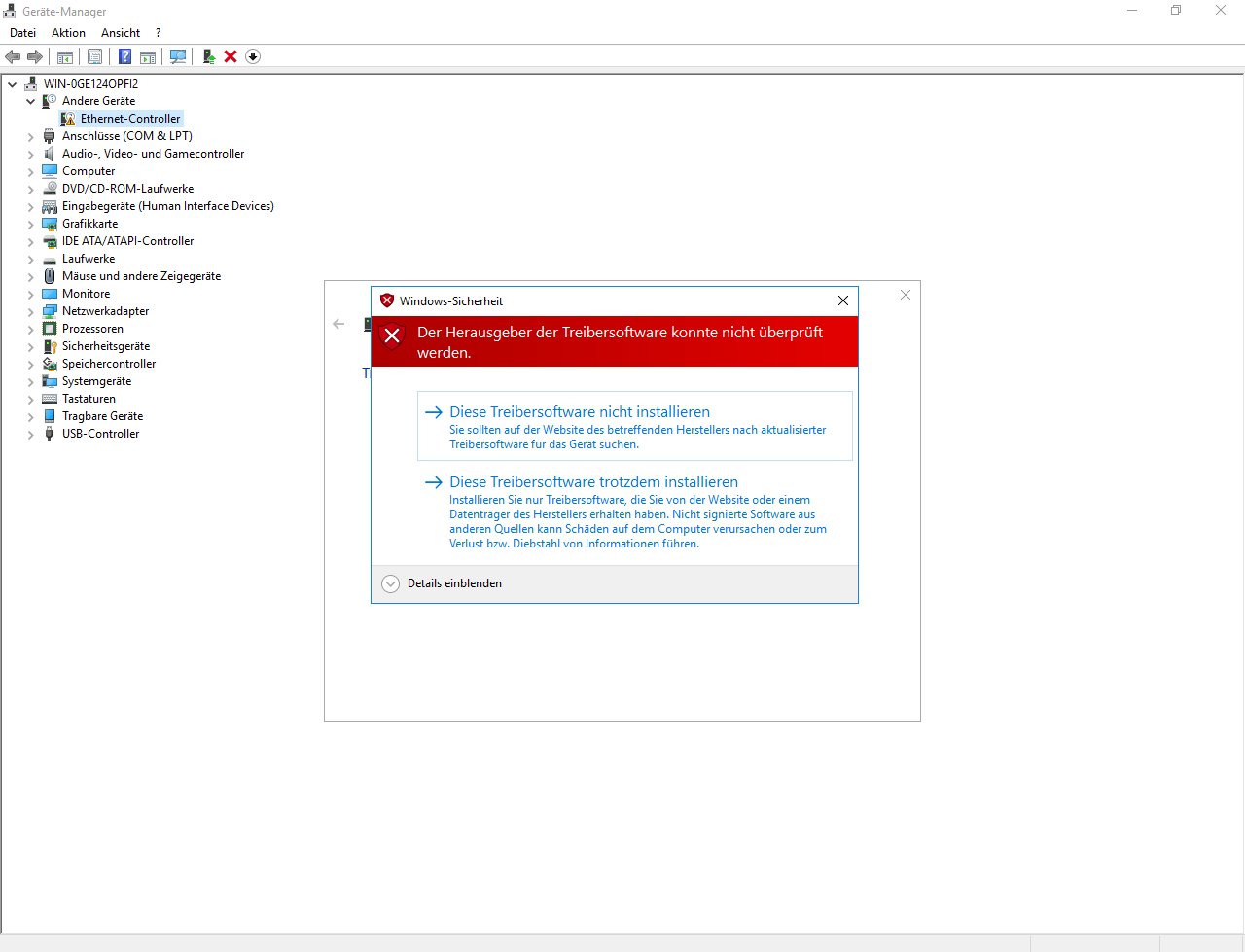Click the blue Help question mark icon

pos(124,56)
